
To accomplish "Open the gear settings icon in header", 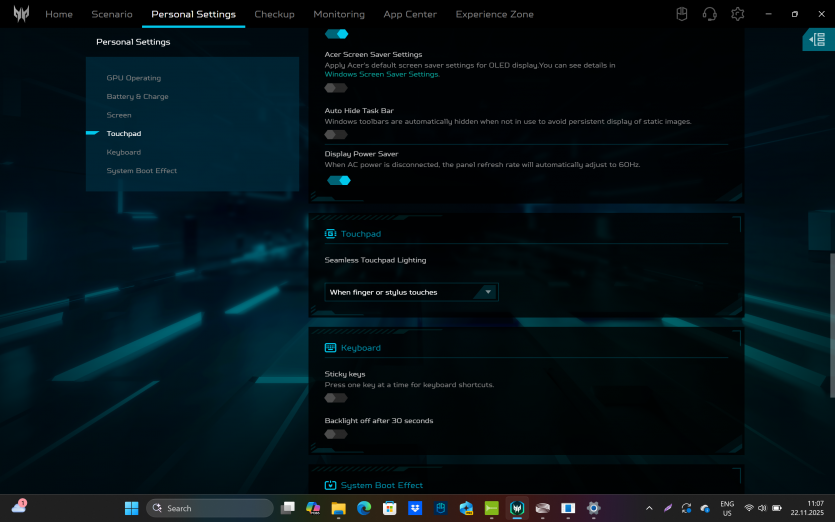I will [x=738, y=14].
